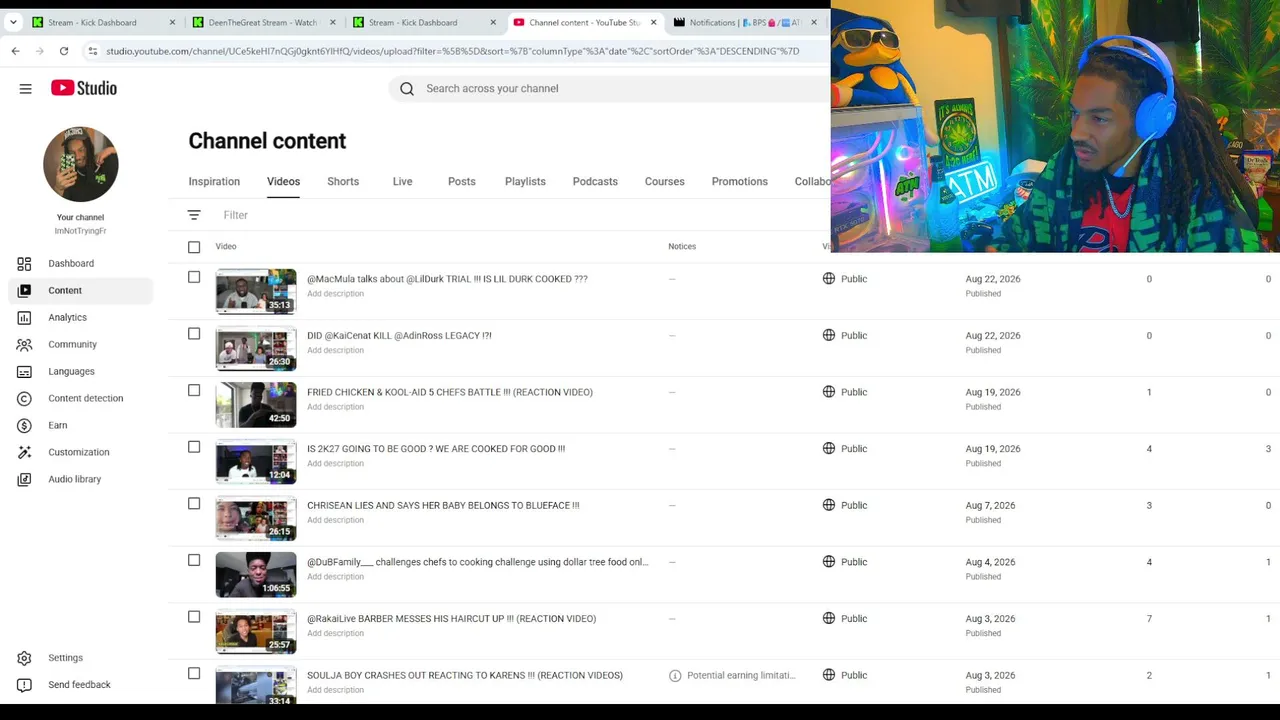
Task: Open the Audio library icon
Action: (x=24, y=480)
